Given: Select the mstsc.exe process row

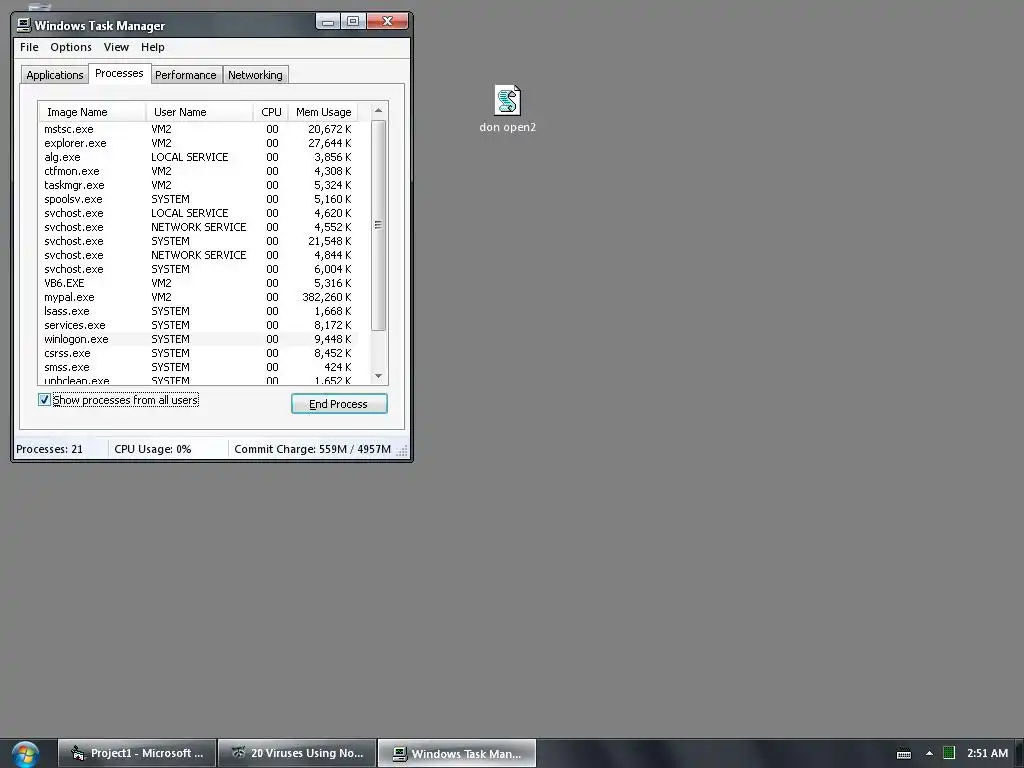Looking at the screenshot, I should click(199, 129).
